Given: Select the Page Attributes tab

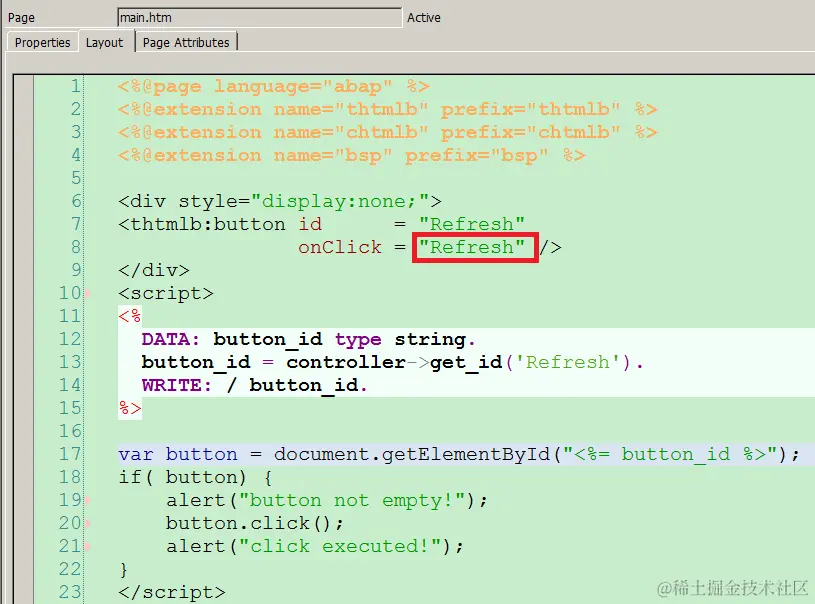Looking at the screenshot, I should (186, 43).
